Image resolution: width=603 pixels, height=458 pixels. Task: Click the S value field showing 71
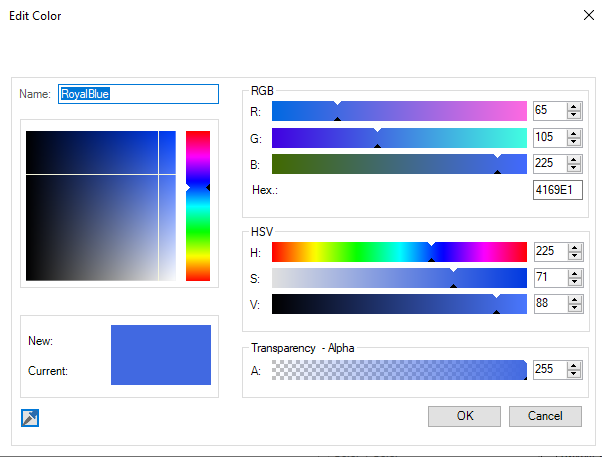tap(551, 278)
